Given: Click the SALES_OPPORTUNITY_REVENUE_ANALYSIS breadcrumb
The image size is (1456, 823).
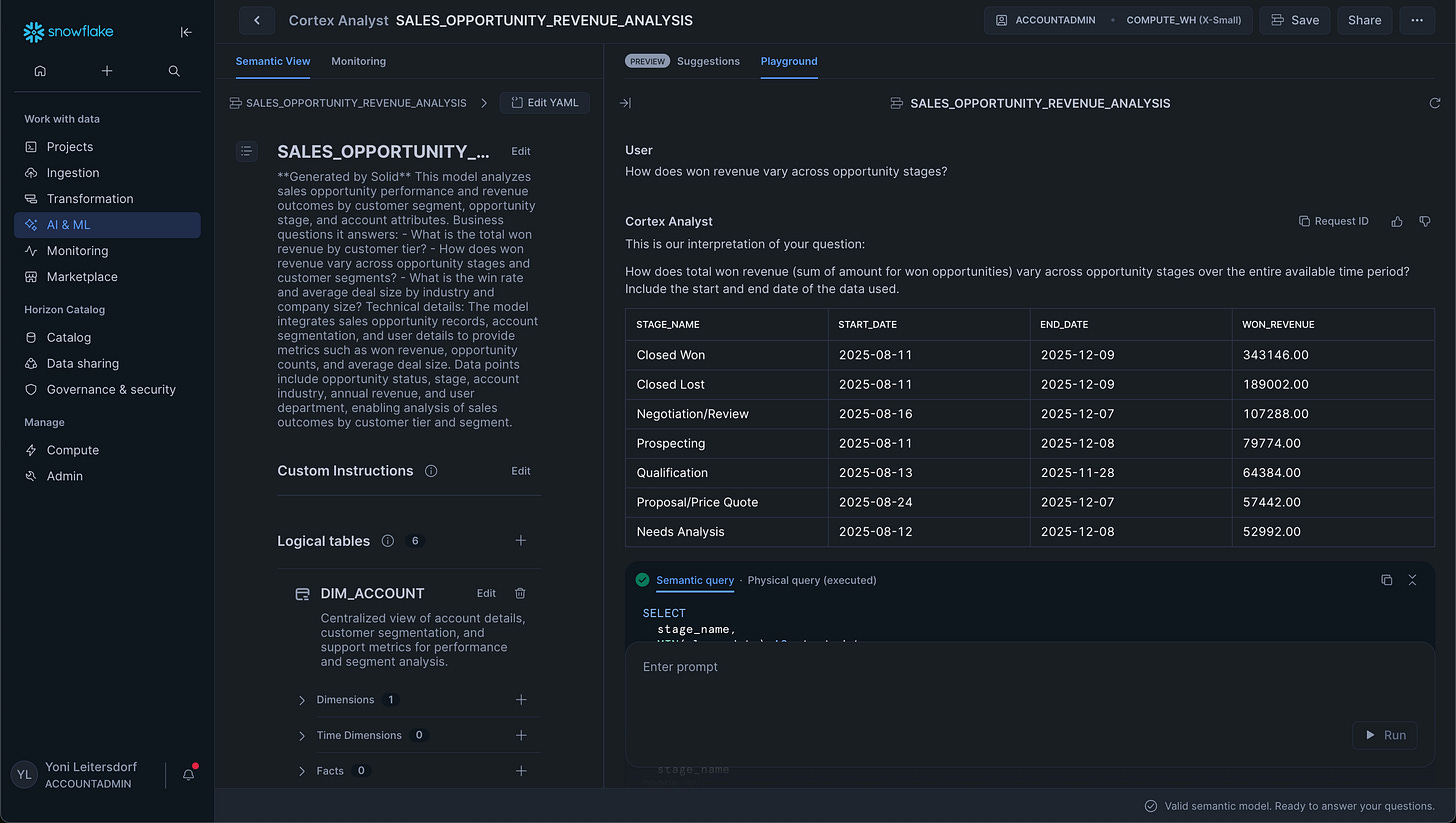Looking at the screenshot, I should tap(347, 103).
